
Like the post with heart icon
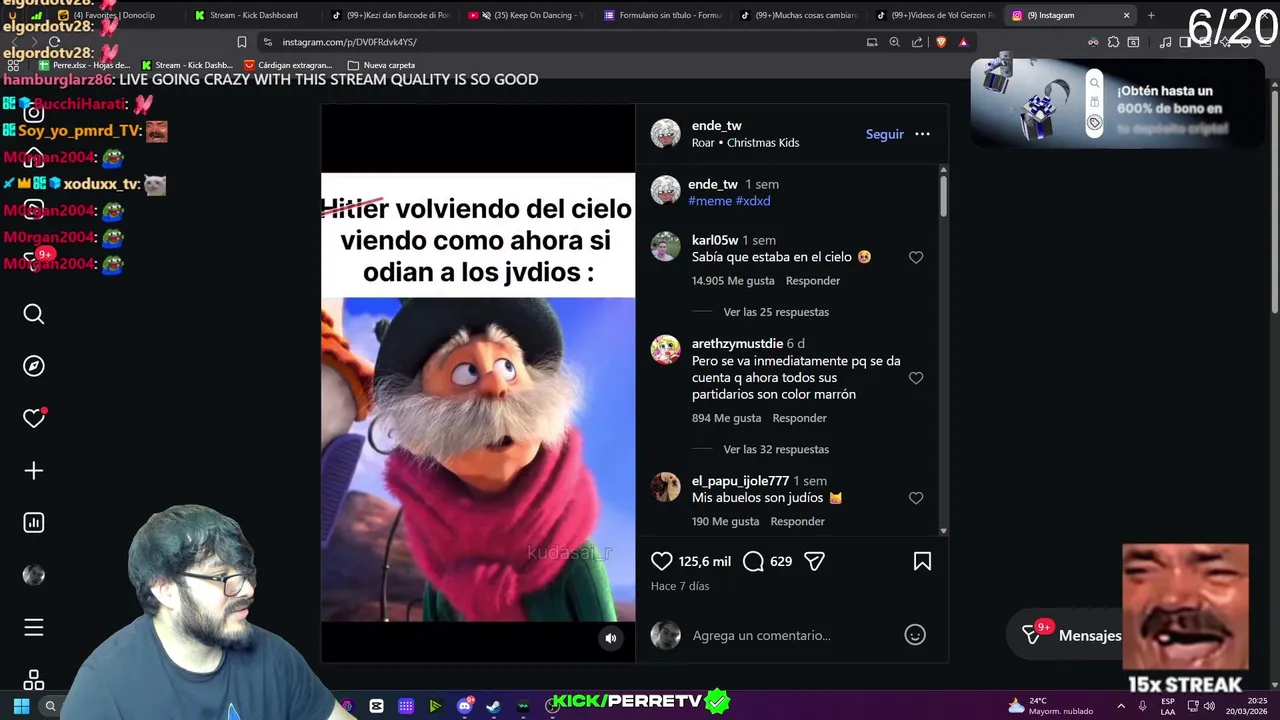(662, 561)
